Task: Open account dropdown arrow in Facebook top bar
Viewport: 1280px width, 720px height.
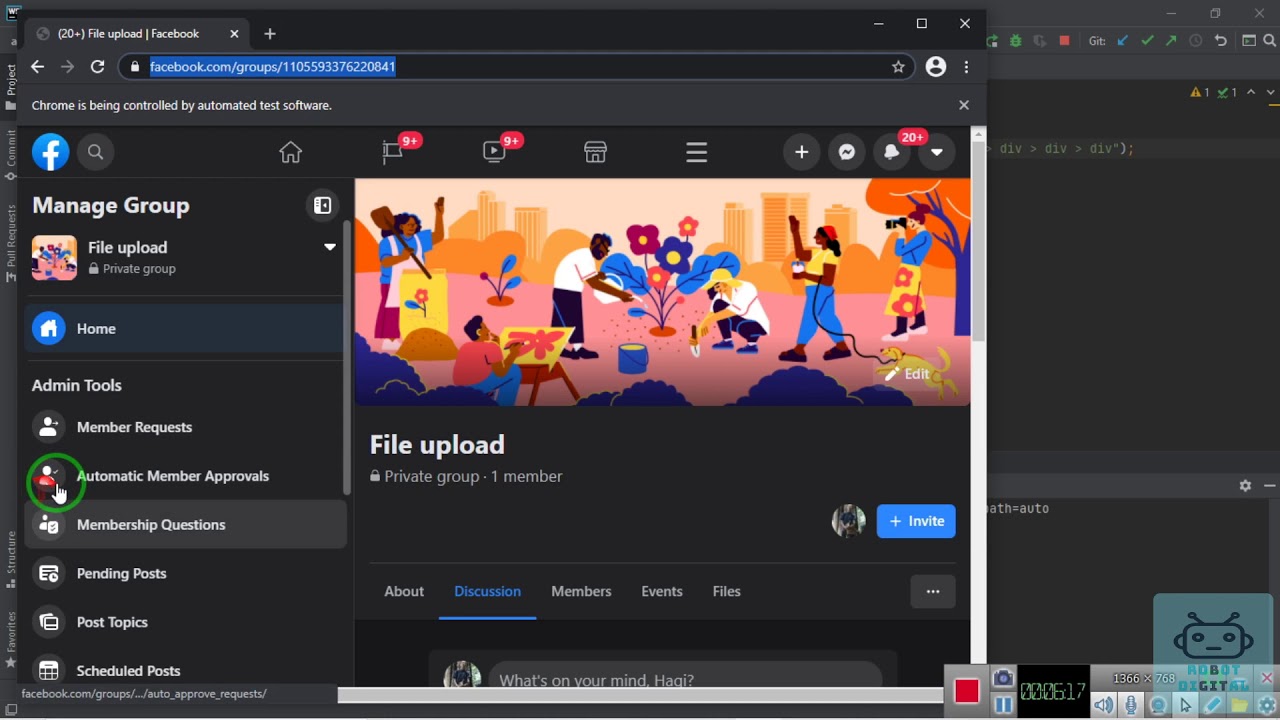Action: pos(937,152)
